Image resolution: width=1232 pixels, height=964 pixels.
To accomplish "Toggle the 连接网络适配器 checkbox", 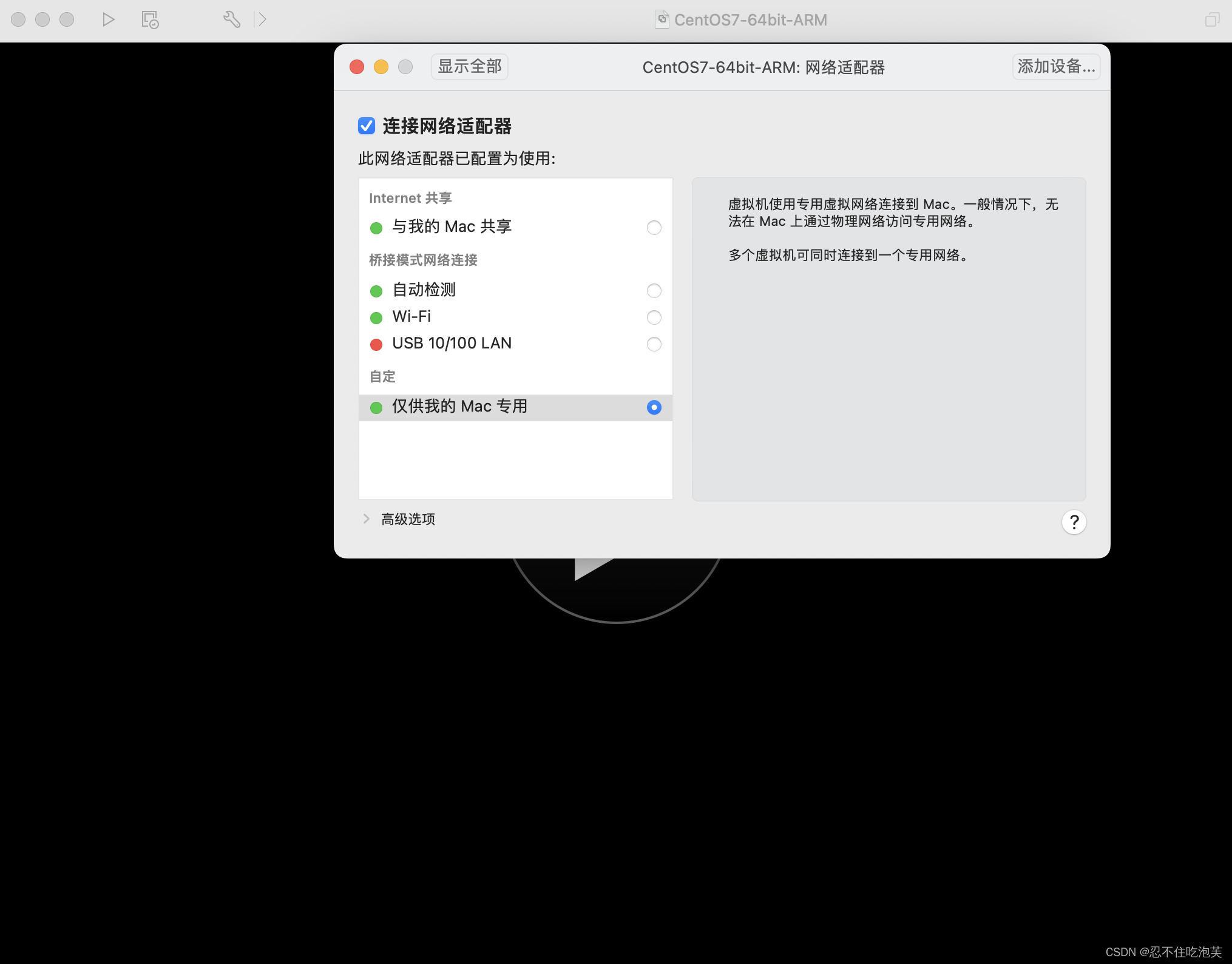I will pyautogui.click(x=367, y=126).
